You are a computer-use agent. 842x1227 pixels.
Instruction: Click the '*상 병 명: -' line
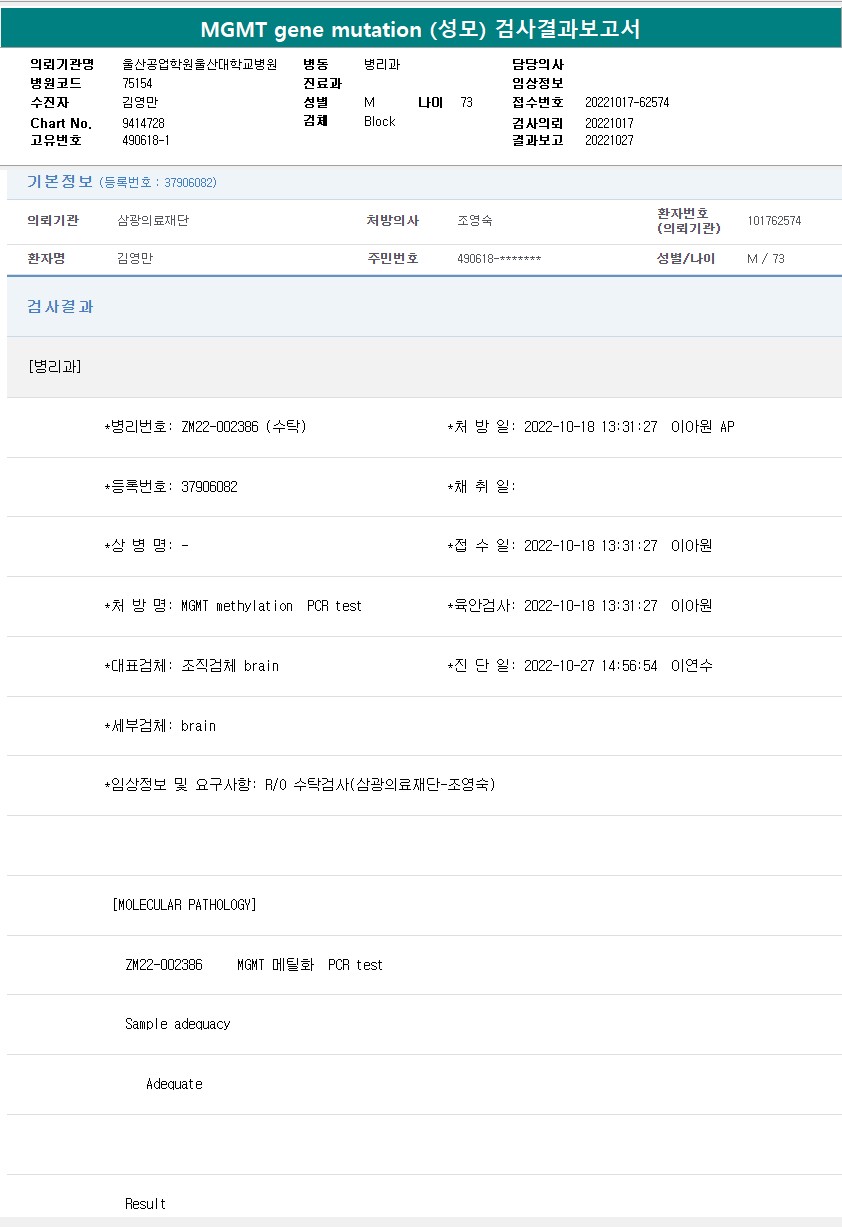point(146,546)
